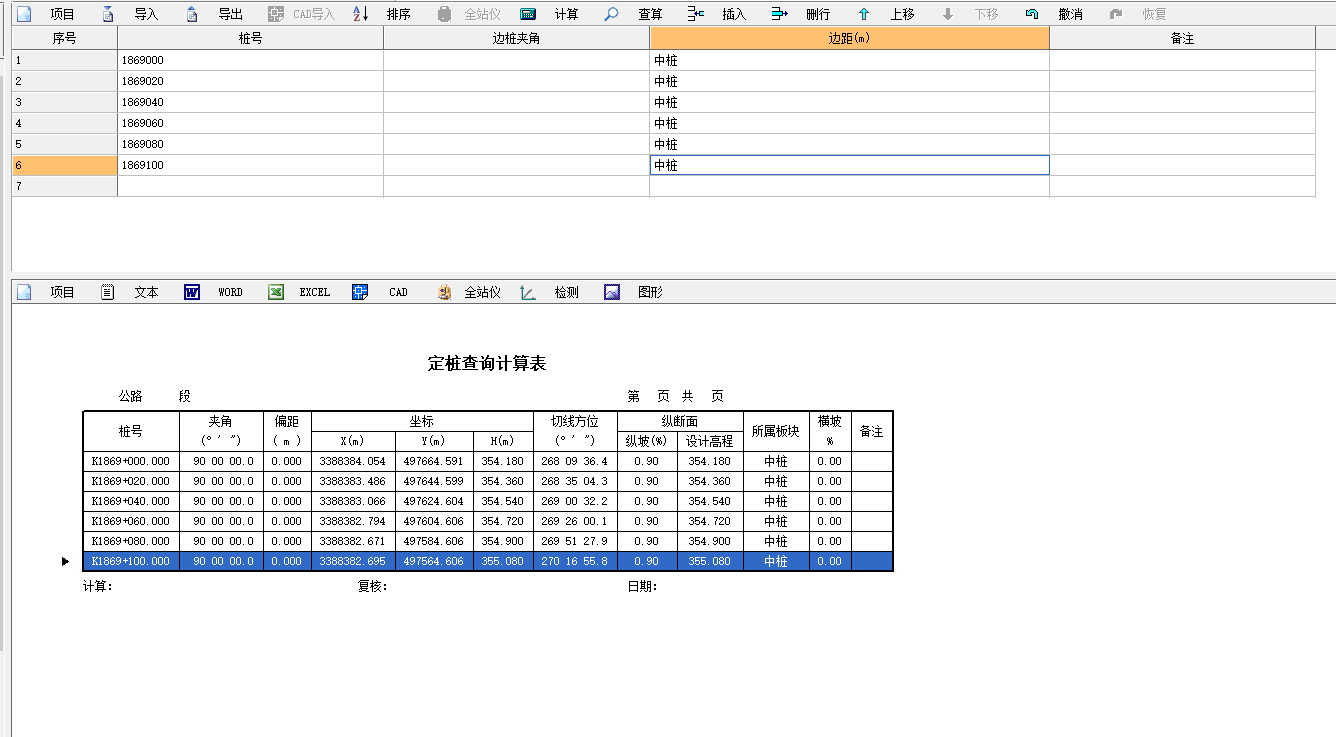This screenshot has width=1336, height=737.
Task: Select row number 6 header
Action: click(x=65, y=165)
